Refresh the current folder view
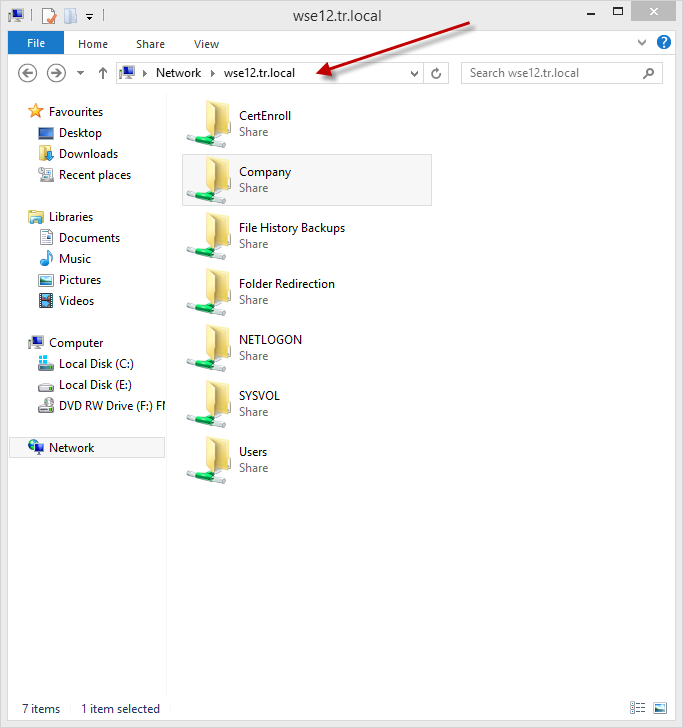The image size is (683, 728). pos(436,73)
